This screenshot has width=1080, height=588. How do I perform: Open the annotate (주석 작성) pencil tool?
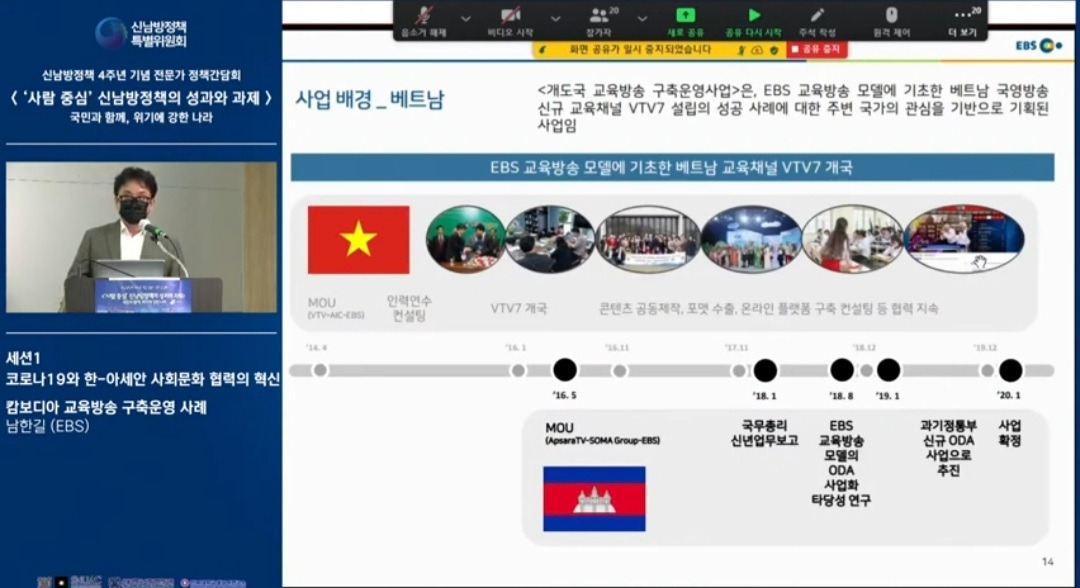[x=817, y=21]
